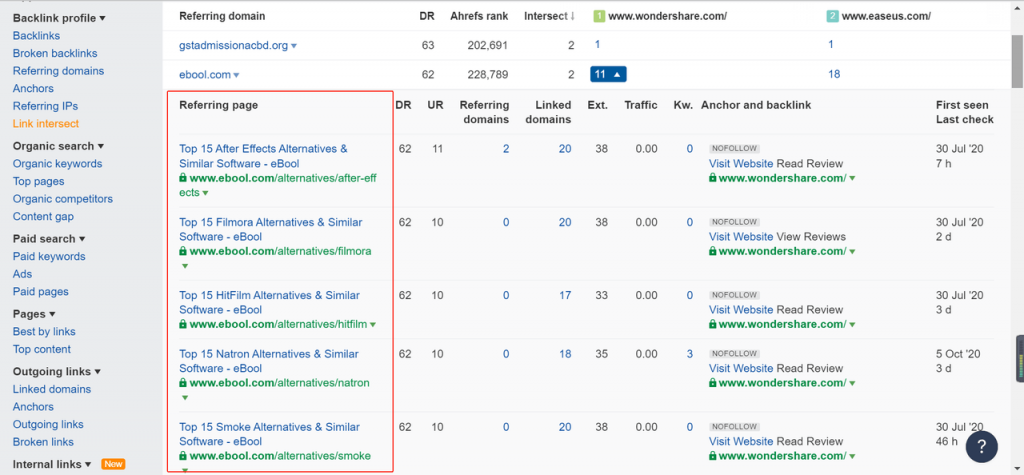Open wondershare.com dropdown in Filmora row

852,252
